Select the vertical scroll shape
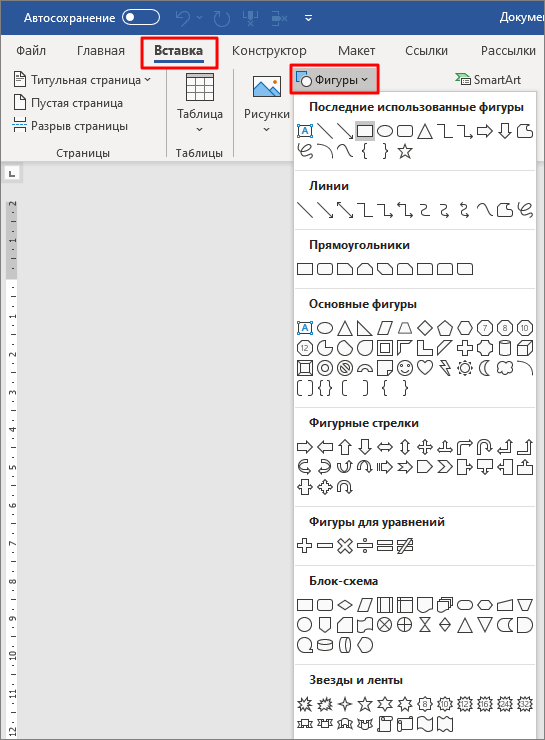The image size is (545, 740). click(385, 724)
